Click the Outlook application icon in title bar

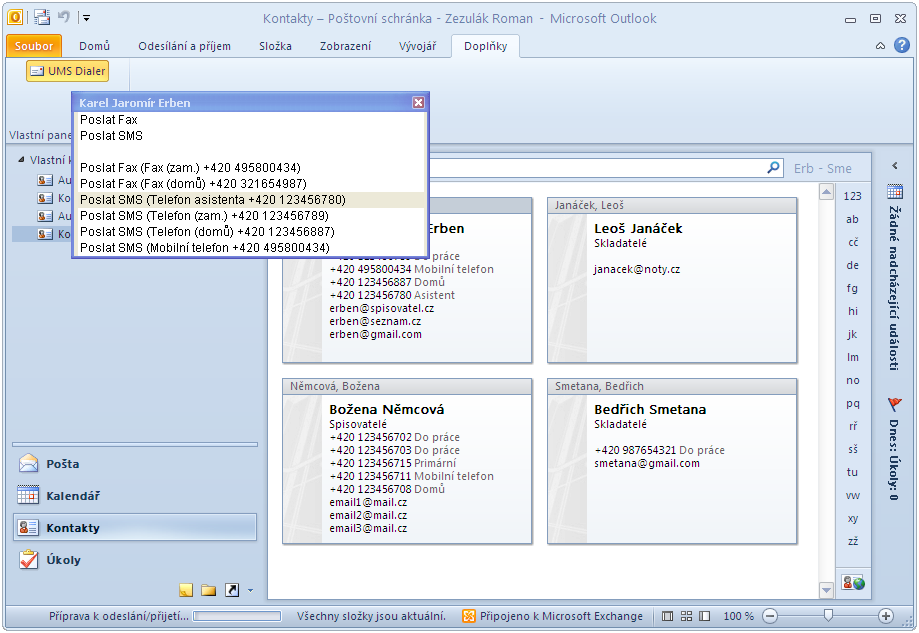click(x=15, y=17)
